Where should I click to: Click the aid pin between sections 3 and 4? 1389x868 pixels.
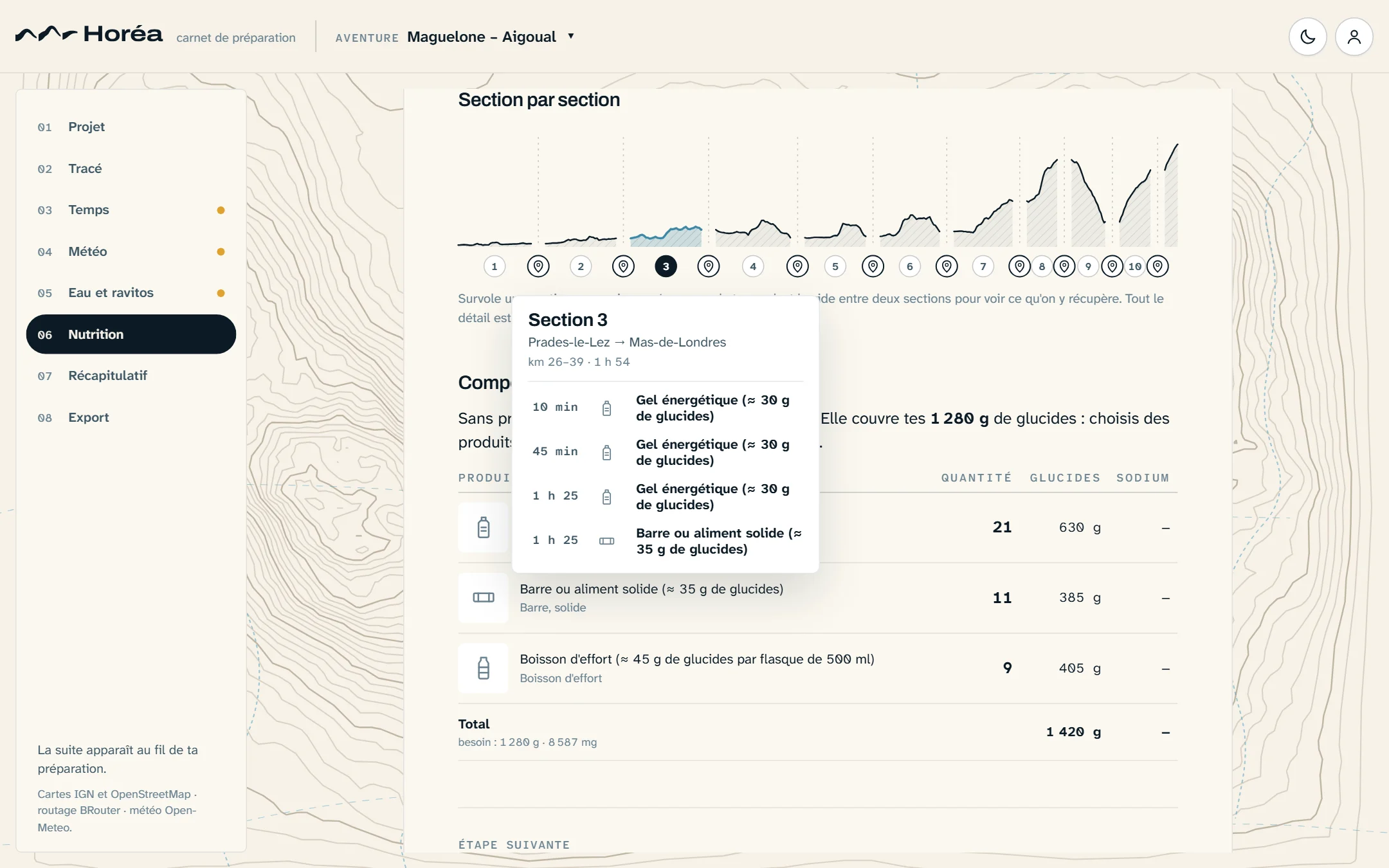[x=709, y=266]
